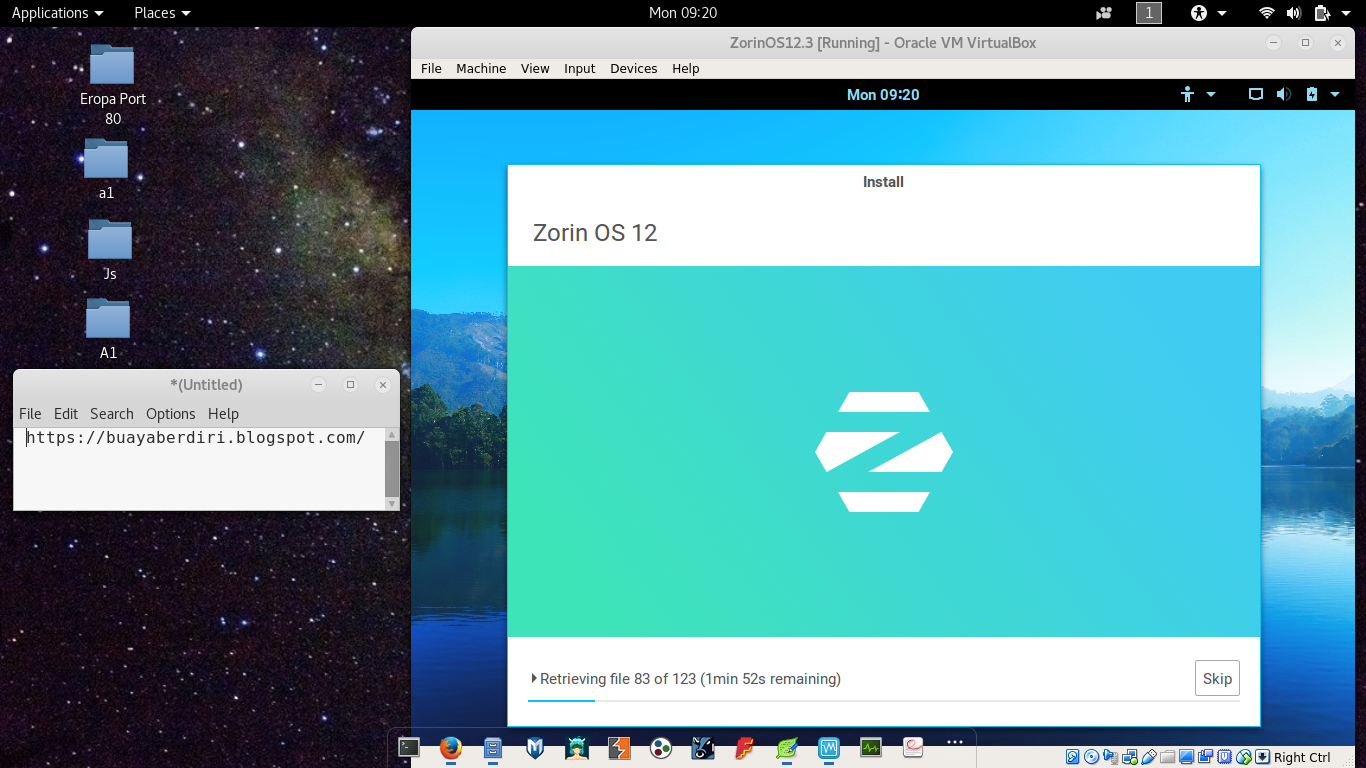1366x768 pixels.
Task: Open Leafpad Help menu
Action: pos(223,413)
